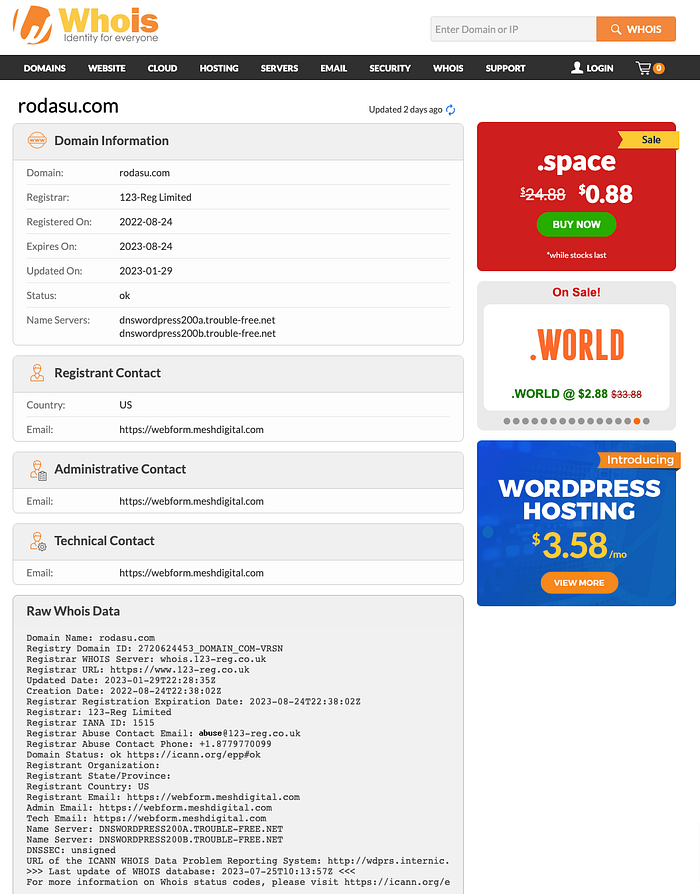Click registrar value 123-Reg Limited
The image size is (700, 894).
pyautogui.click(x=155, y=197)
